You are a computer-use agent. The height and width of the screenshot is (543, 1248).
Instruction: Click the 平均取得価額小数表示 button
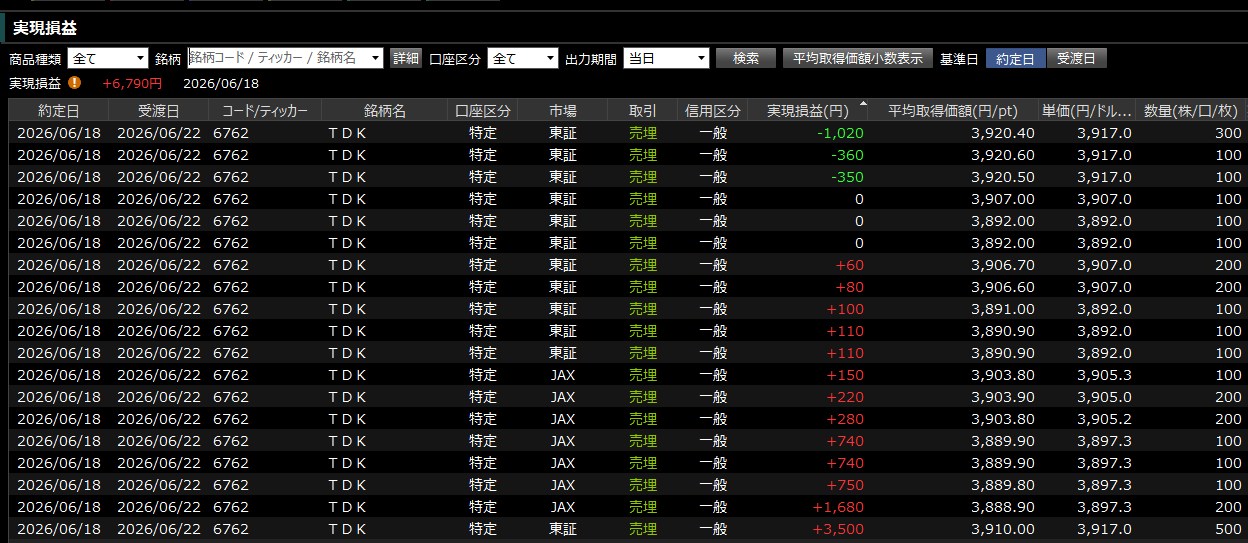click(858, 58)
